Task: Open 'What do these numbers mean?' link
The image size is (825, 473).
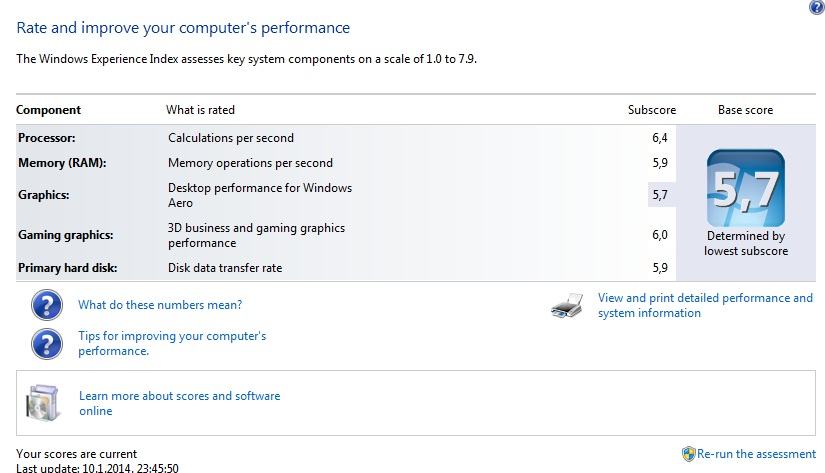Action: (160, 305)
